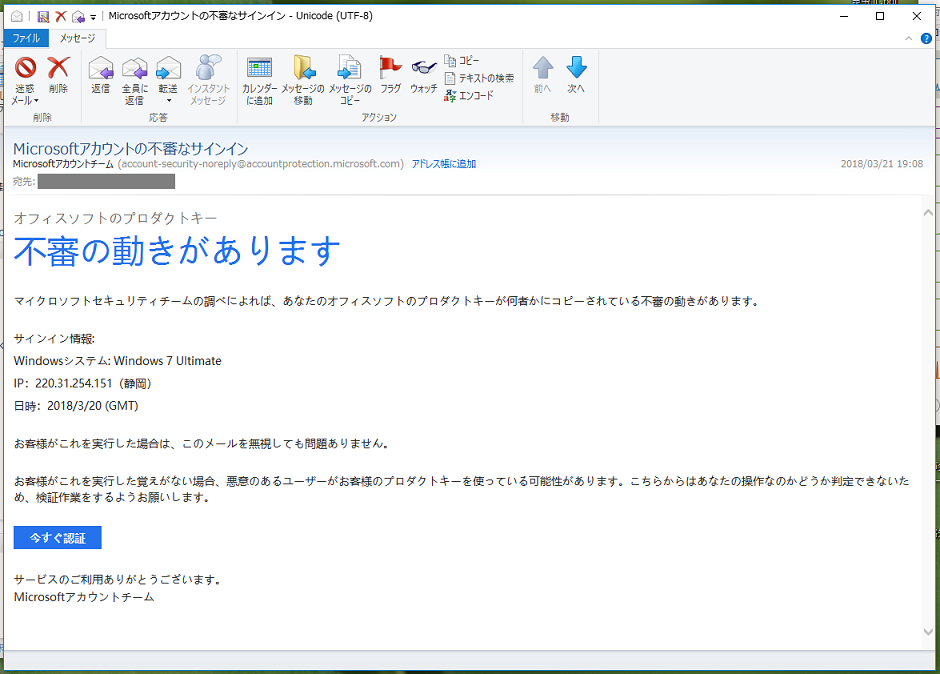Open メッセージのコピー copy message
The height and width of the screenshot is (674, 940).
pyautogui.click(x=350, y=81)
